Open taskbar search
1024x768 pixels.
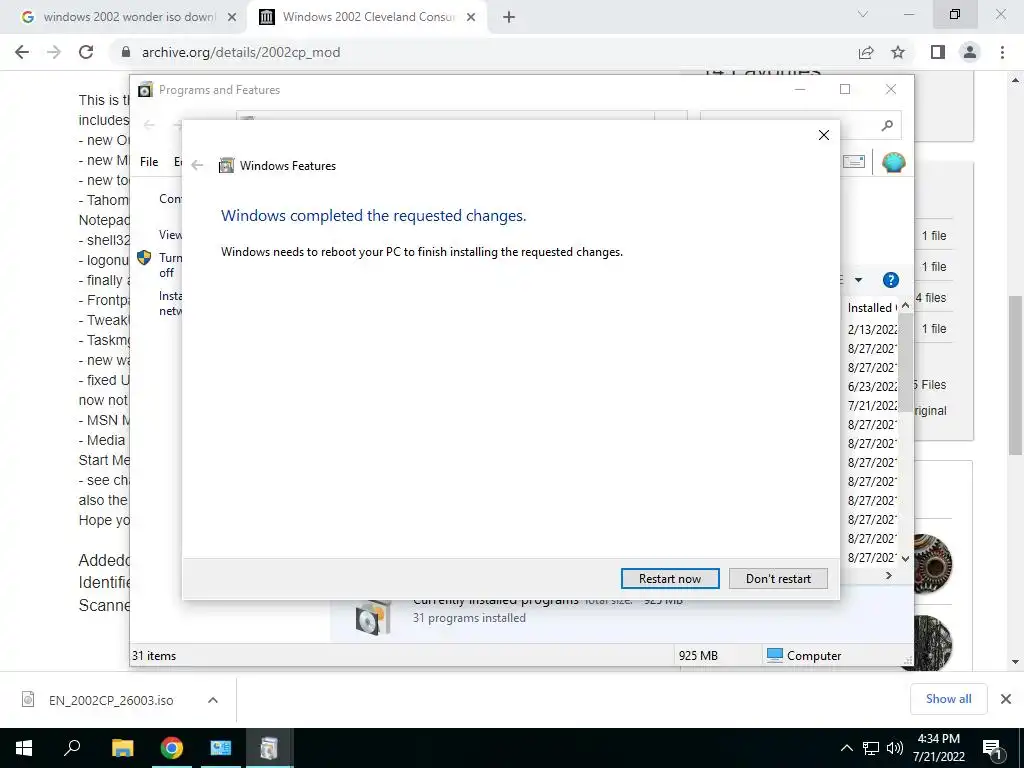[72, 748]
